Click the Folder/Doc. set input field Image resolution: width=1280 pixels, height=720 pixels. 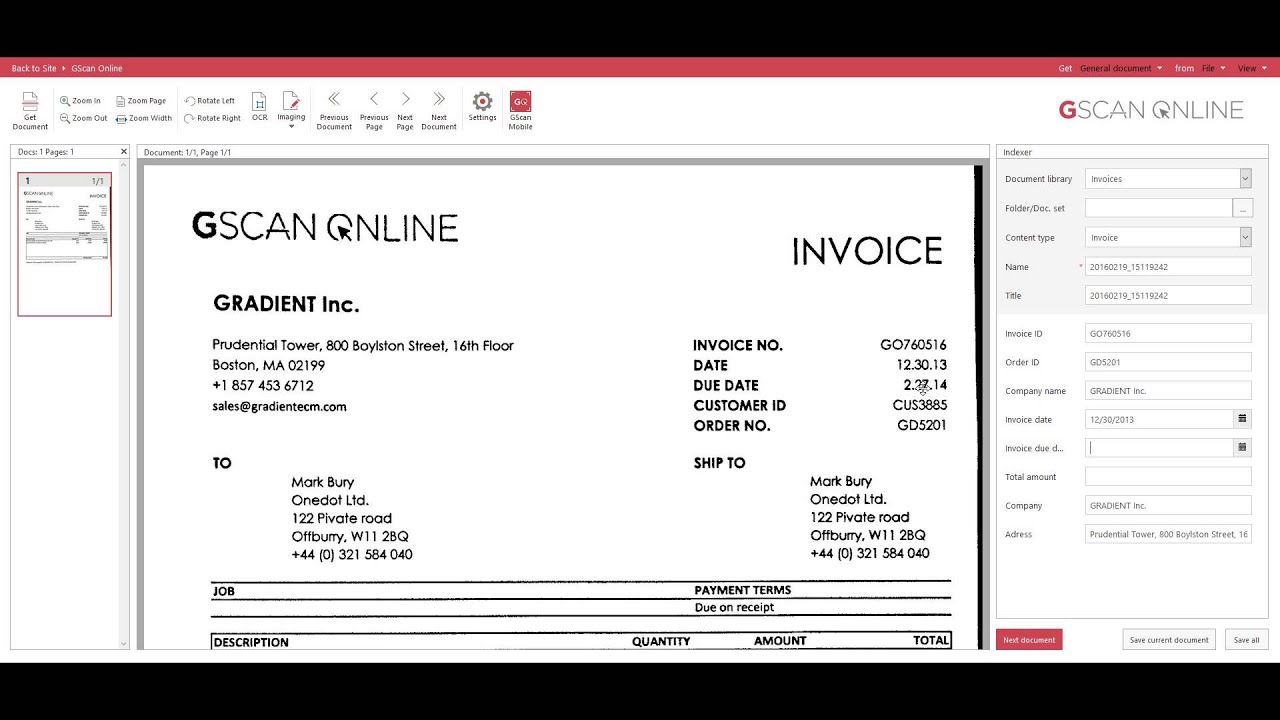[x=1159, y=208]
